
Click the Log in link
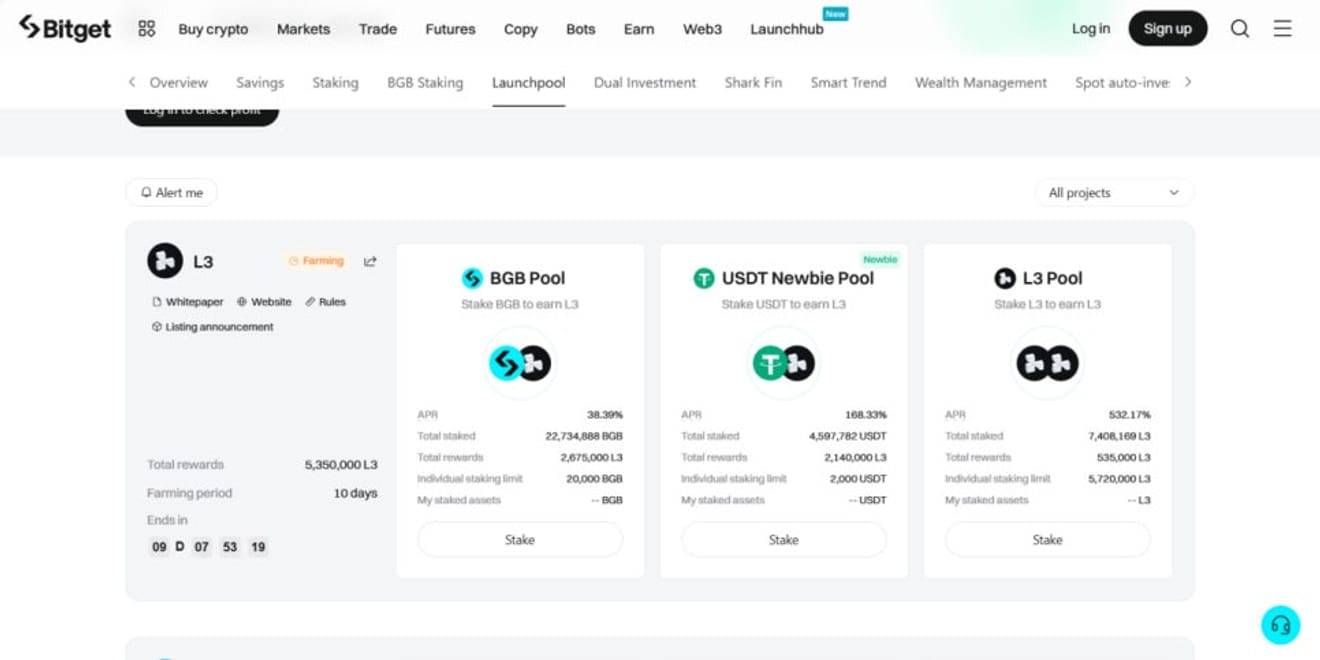coord(1091,29)
